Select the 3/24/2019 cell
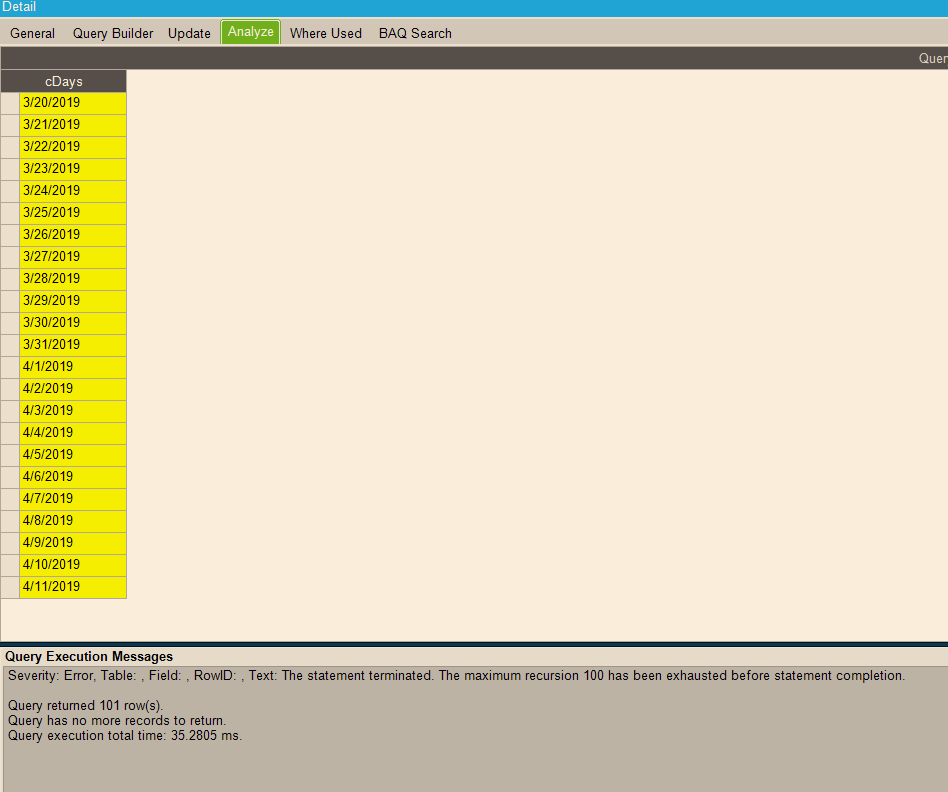 (73, 190)
